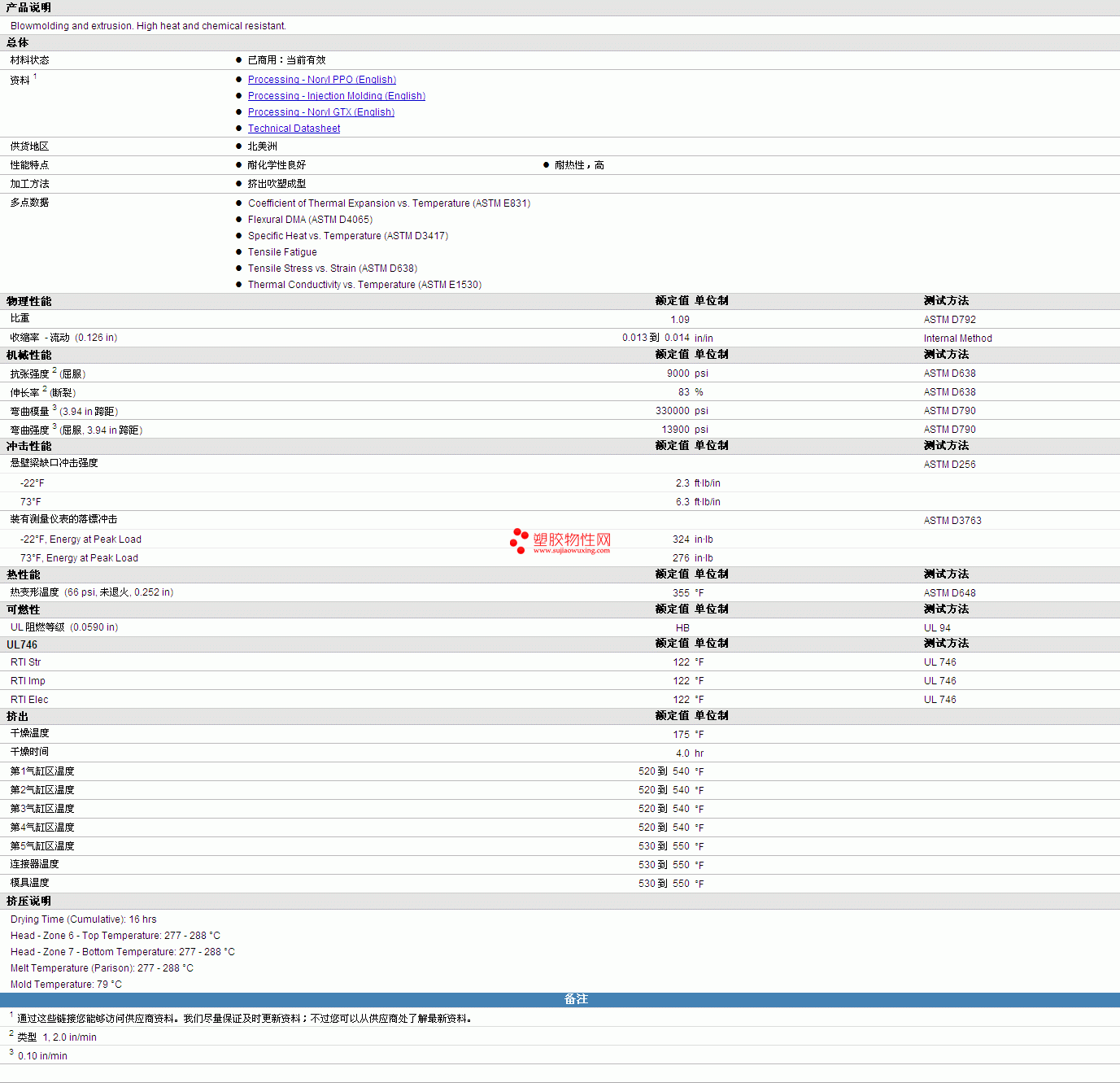Image resolution: width=1120 pixels, height=1083 pixels.
Task: Click Tensile Stress vs. Strain entry
Action: pos(333,269)
